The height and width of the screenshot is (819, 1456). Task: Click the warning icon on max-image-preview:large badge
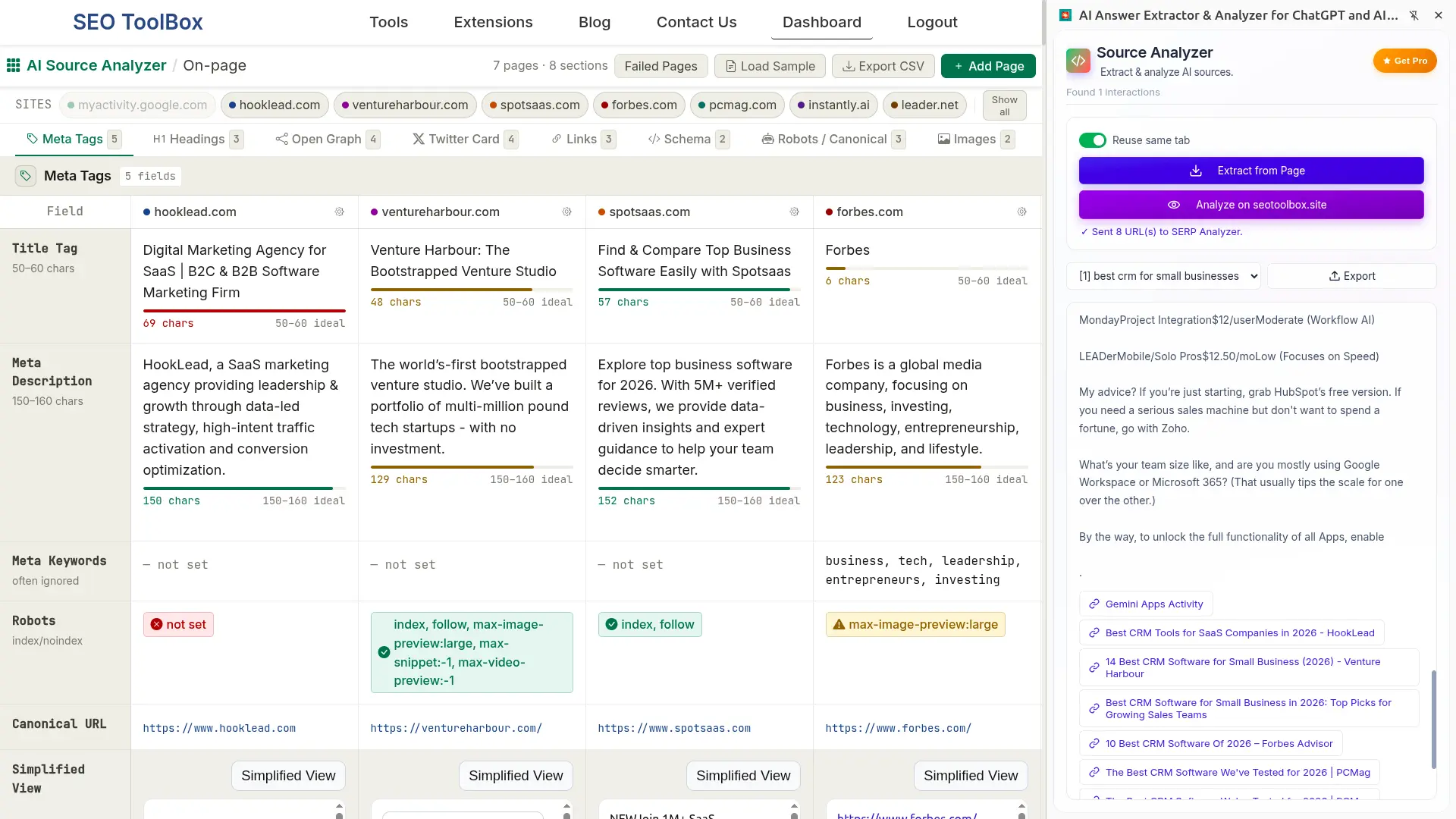coord(839,624)
